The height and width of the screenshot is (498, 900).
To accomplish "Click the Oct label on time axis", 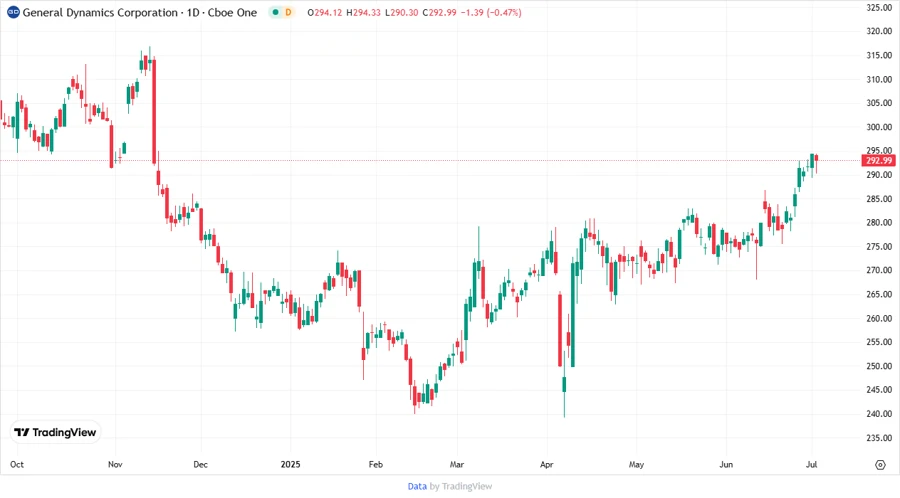I will pos(17,464).
